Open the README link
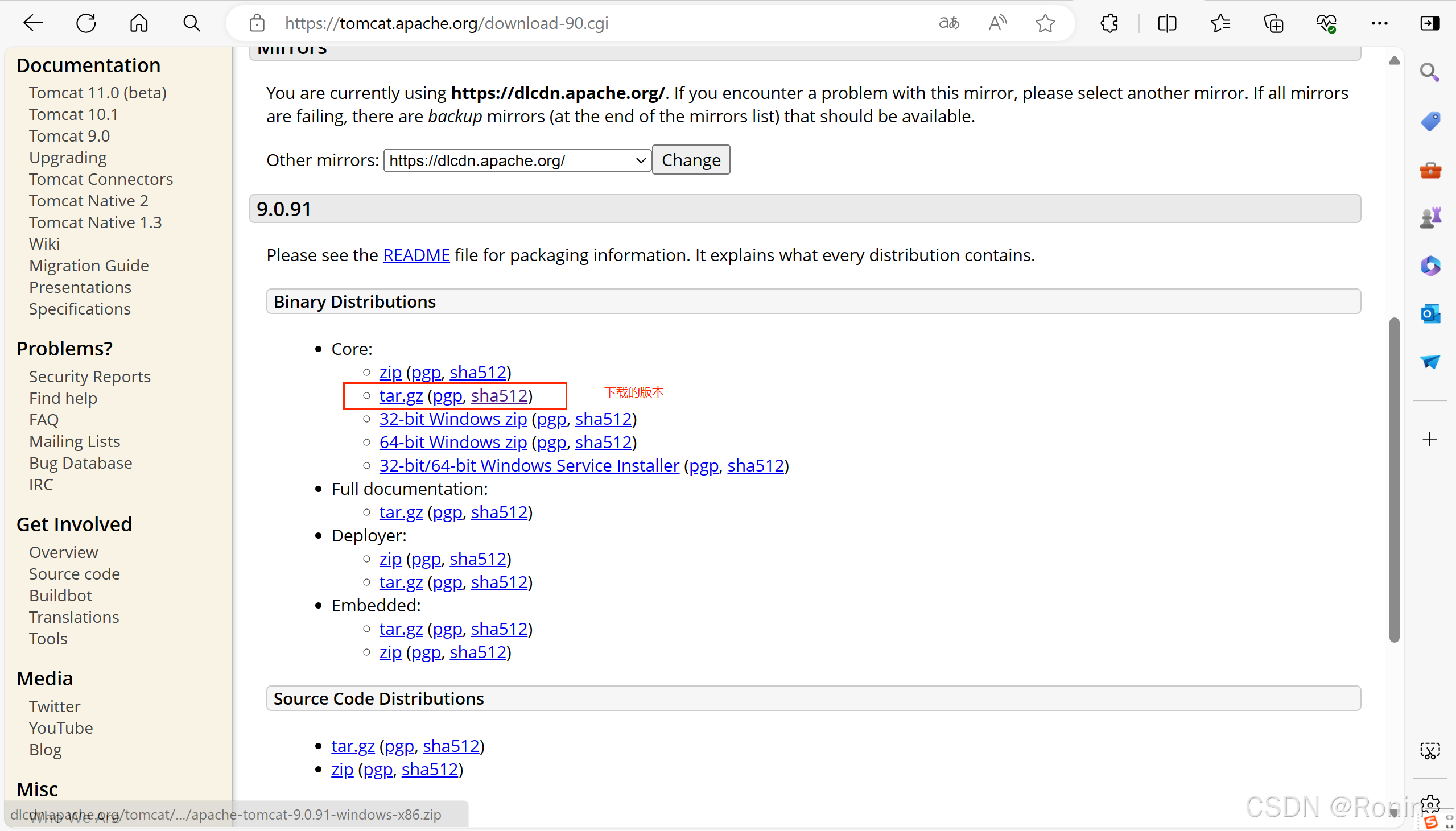 point(416,255)
